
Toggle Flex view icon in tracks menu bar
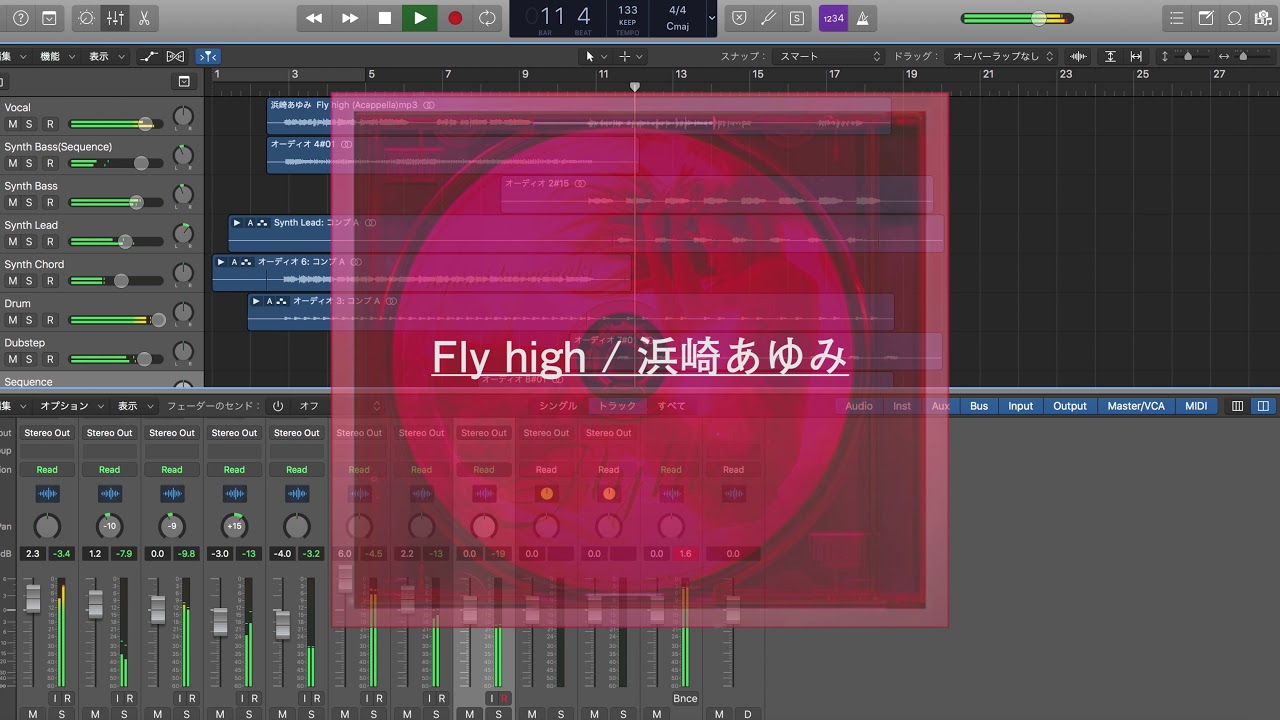[176, 57]
